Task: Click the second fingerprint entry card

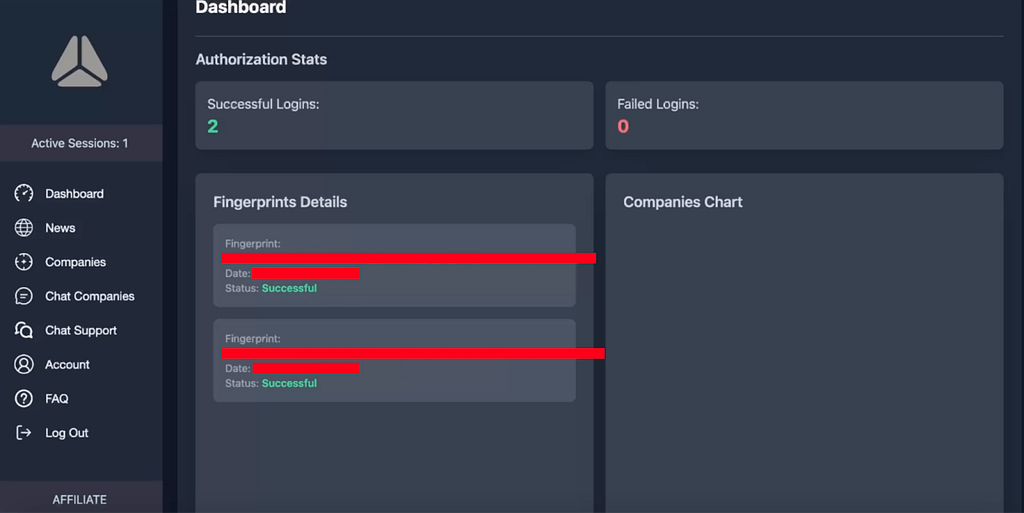Action: (394, 360)
